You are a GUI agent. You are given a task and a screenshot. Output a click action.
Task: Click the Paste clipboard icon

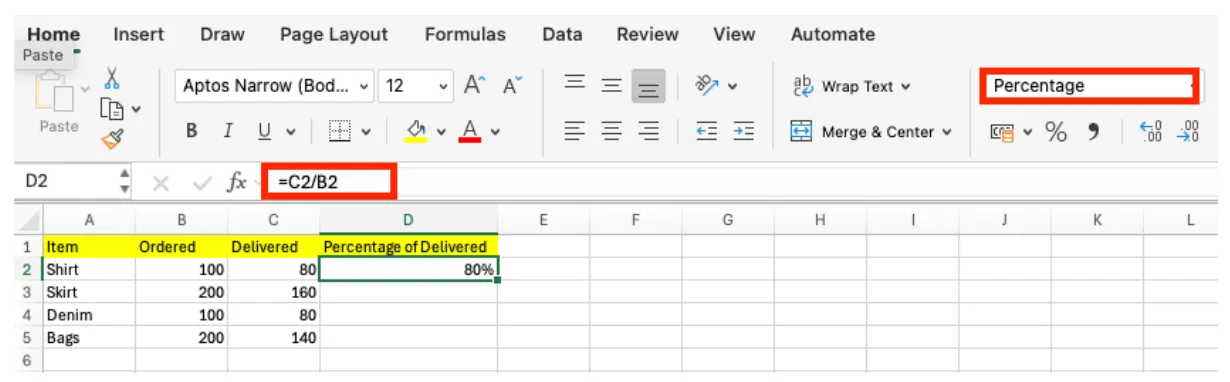click(x=55, y=92)
